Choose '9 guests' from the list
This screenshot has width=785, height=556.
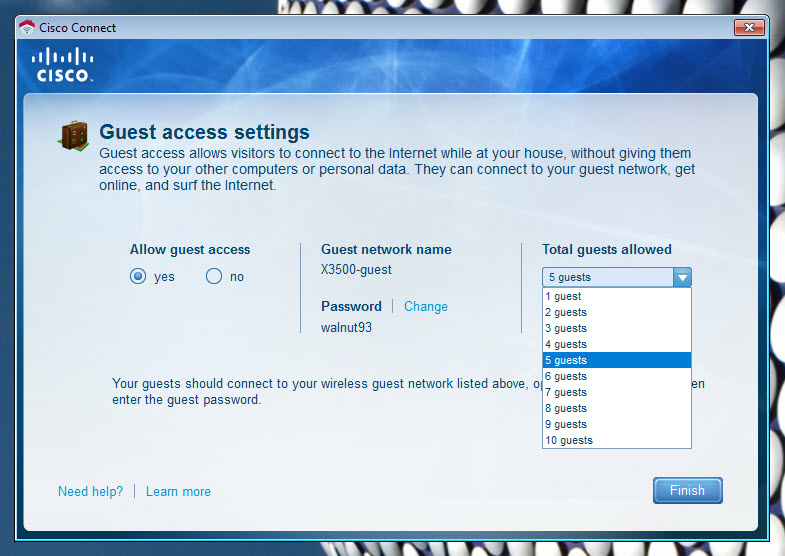[x=617, y=424]
